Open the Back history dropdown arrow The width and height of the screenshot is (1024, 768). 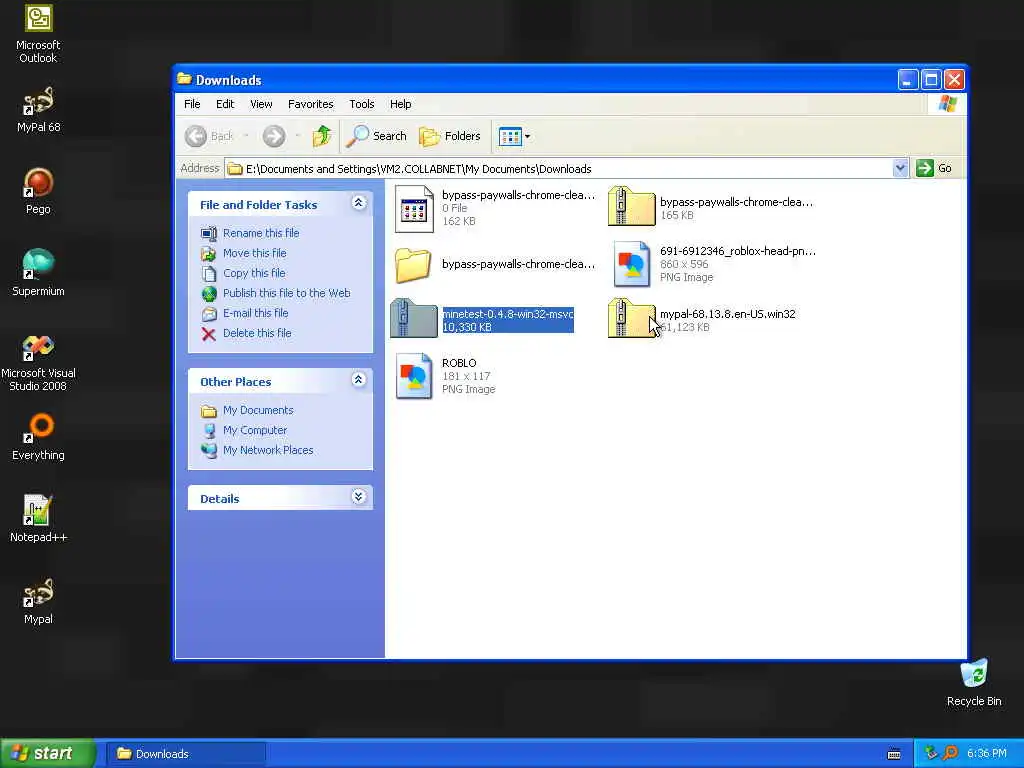[x=246, y=136]
